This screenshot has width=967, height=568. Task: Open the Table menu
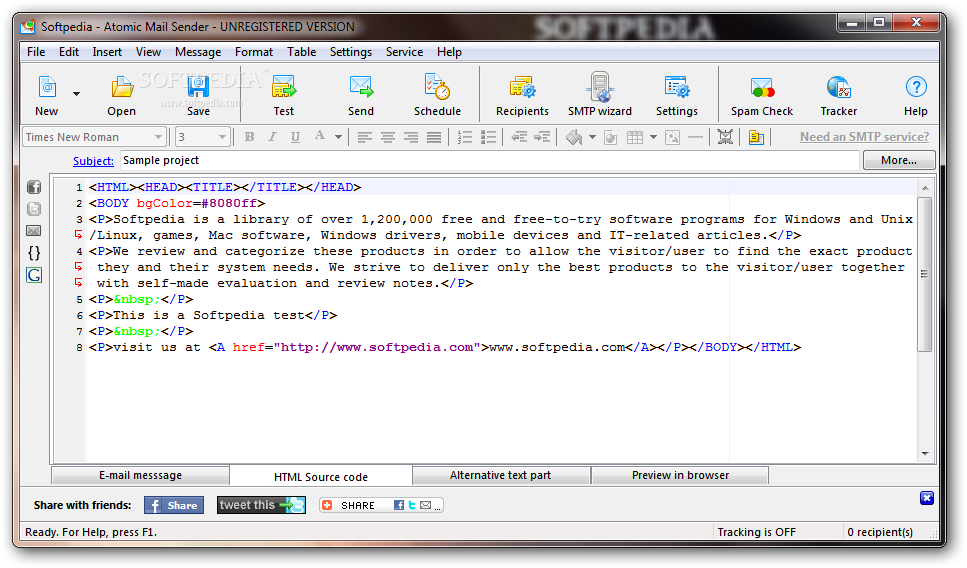(x=302, y=52)
